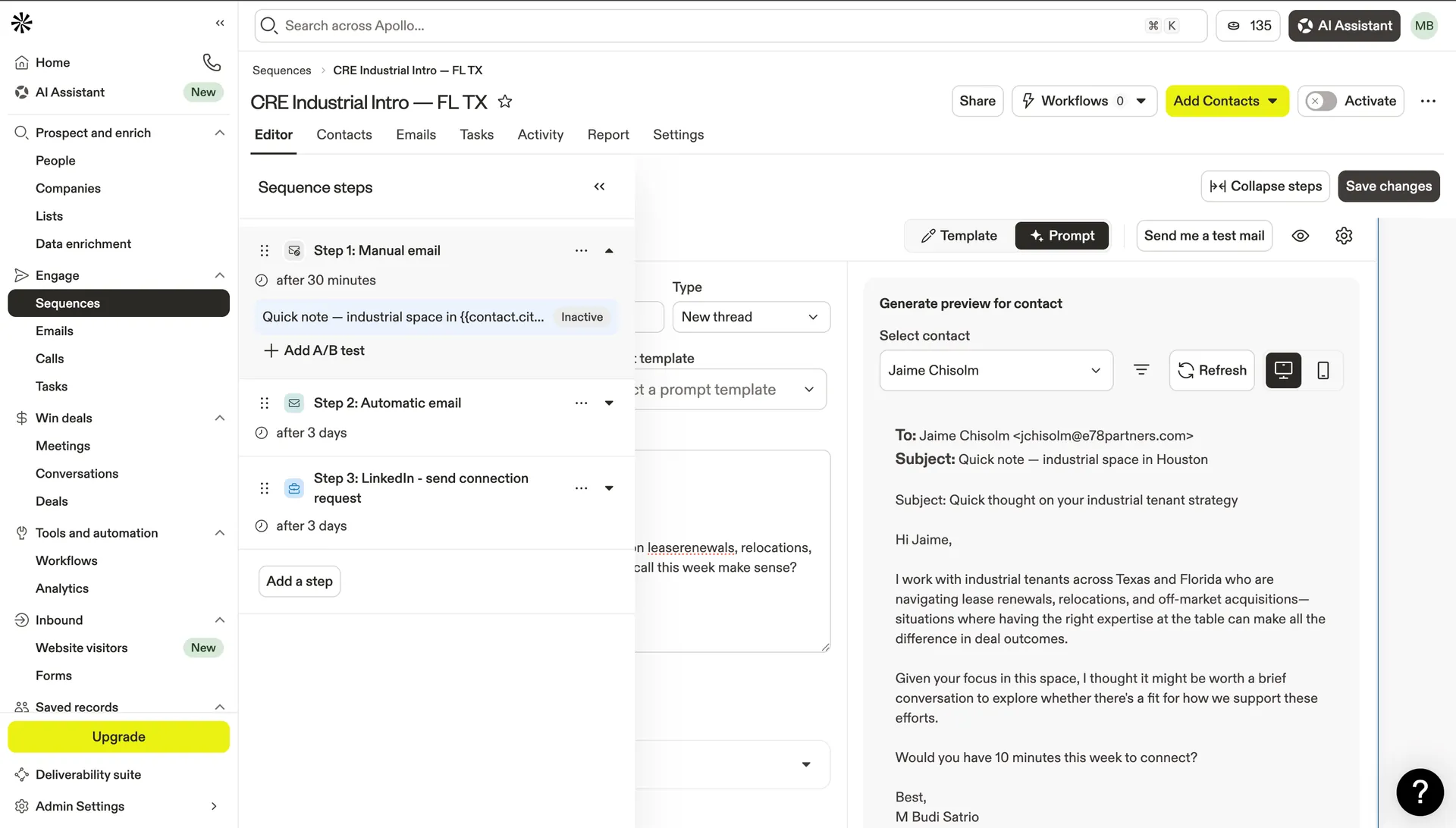1456x828 pixels.
Task: Open Step 2 three-dot options menu
Action: tap(581, 403)
